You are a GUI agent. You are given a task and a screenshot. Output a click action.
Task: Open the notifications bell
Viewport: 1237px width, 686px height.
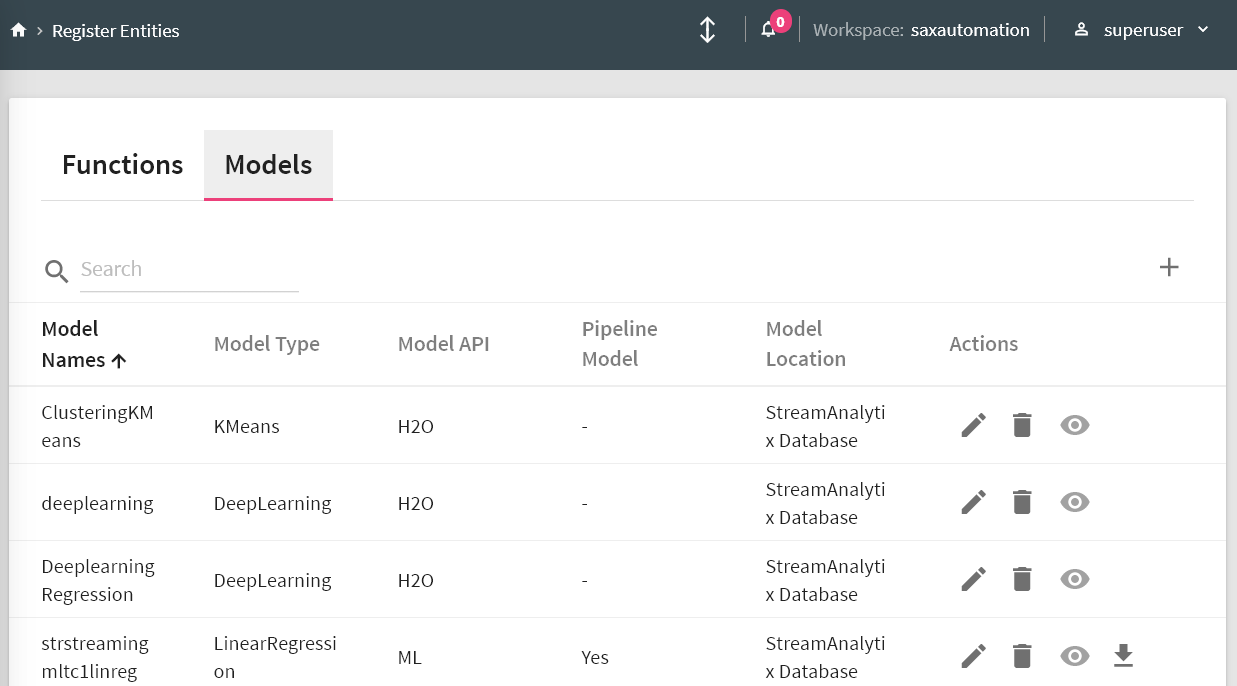click(x=768, y=30)
